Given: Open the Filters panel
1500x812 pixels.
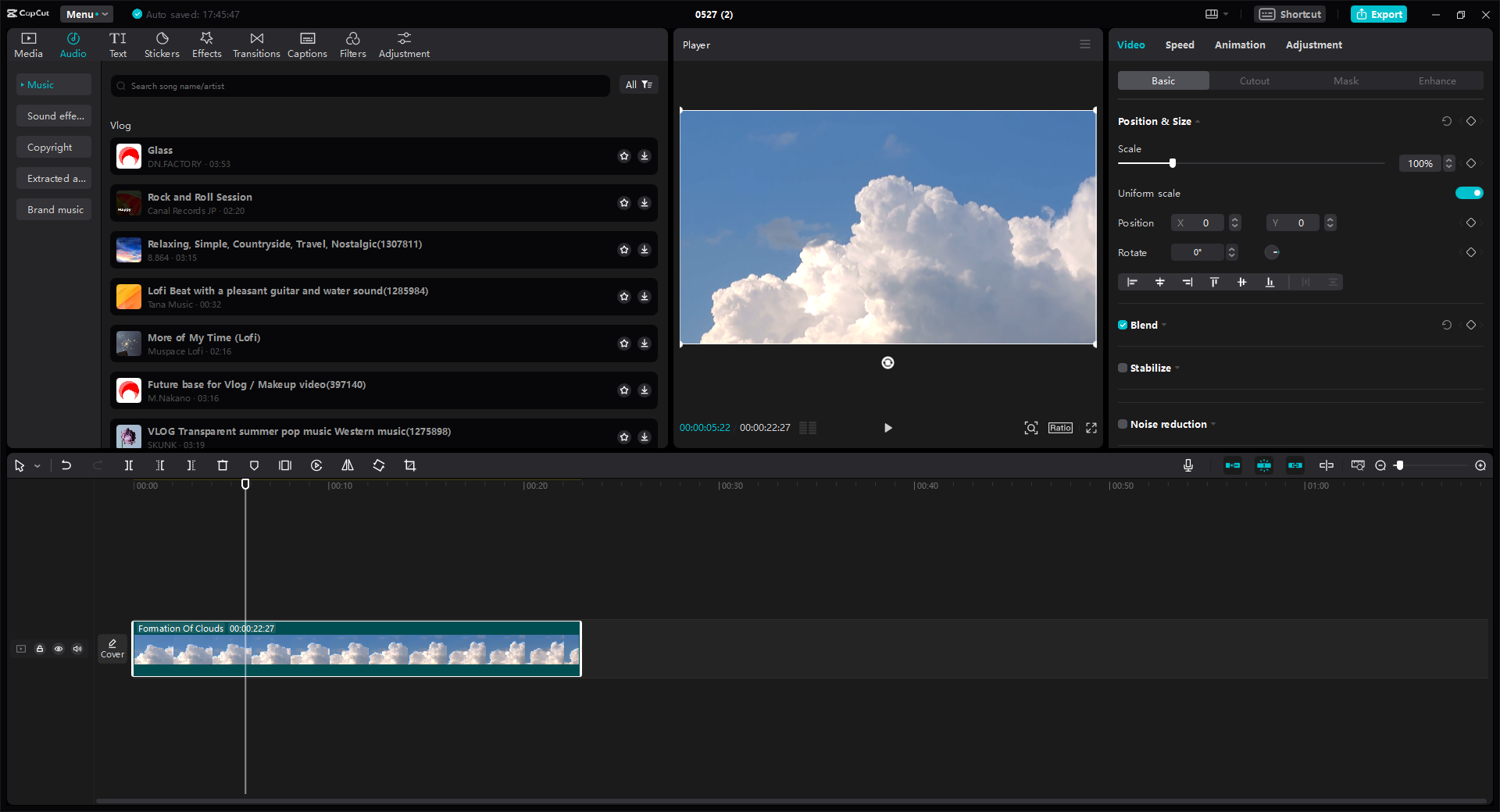Looking at the screenshot, I should (352, 44).
